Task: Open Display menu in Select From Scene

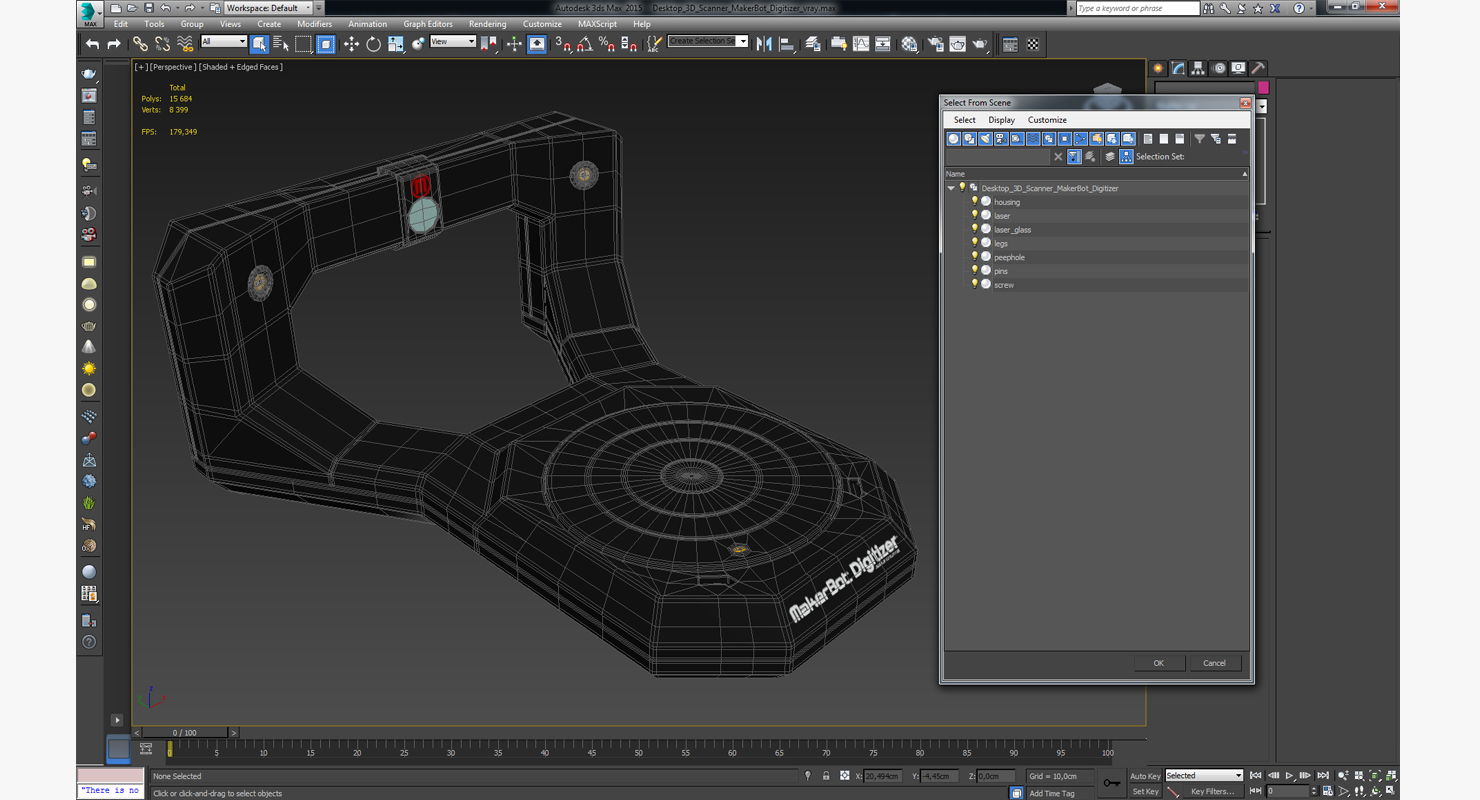Action: pos(1001,120)
